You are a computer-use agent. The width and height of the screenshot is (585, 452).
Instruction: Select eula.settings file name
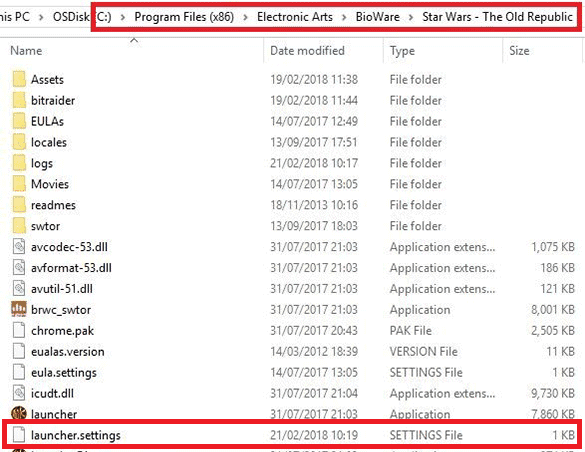click(x=64, y=373)
